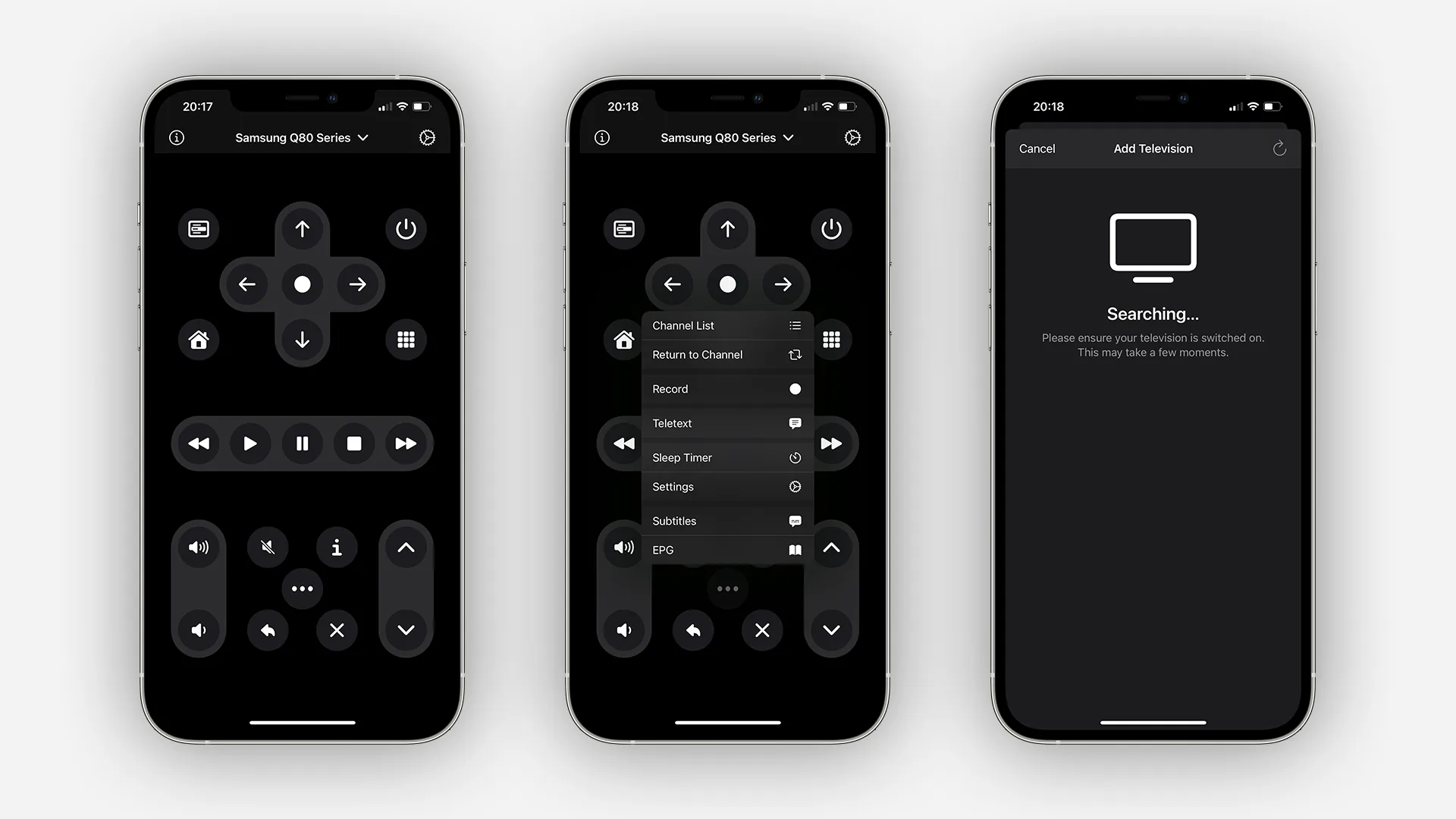Image resolution: width=1456 pixels, height=819 pixels.
Task: Tap the refresh search icon
Action: (x=1278, y=148)
